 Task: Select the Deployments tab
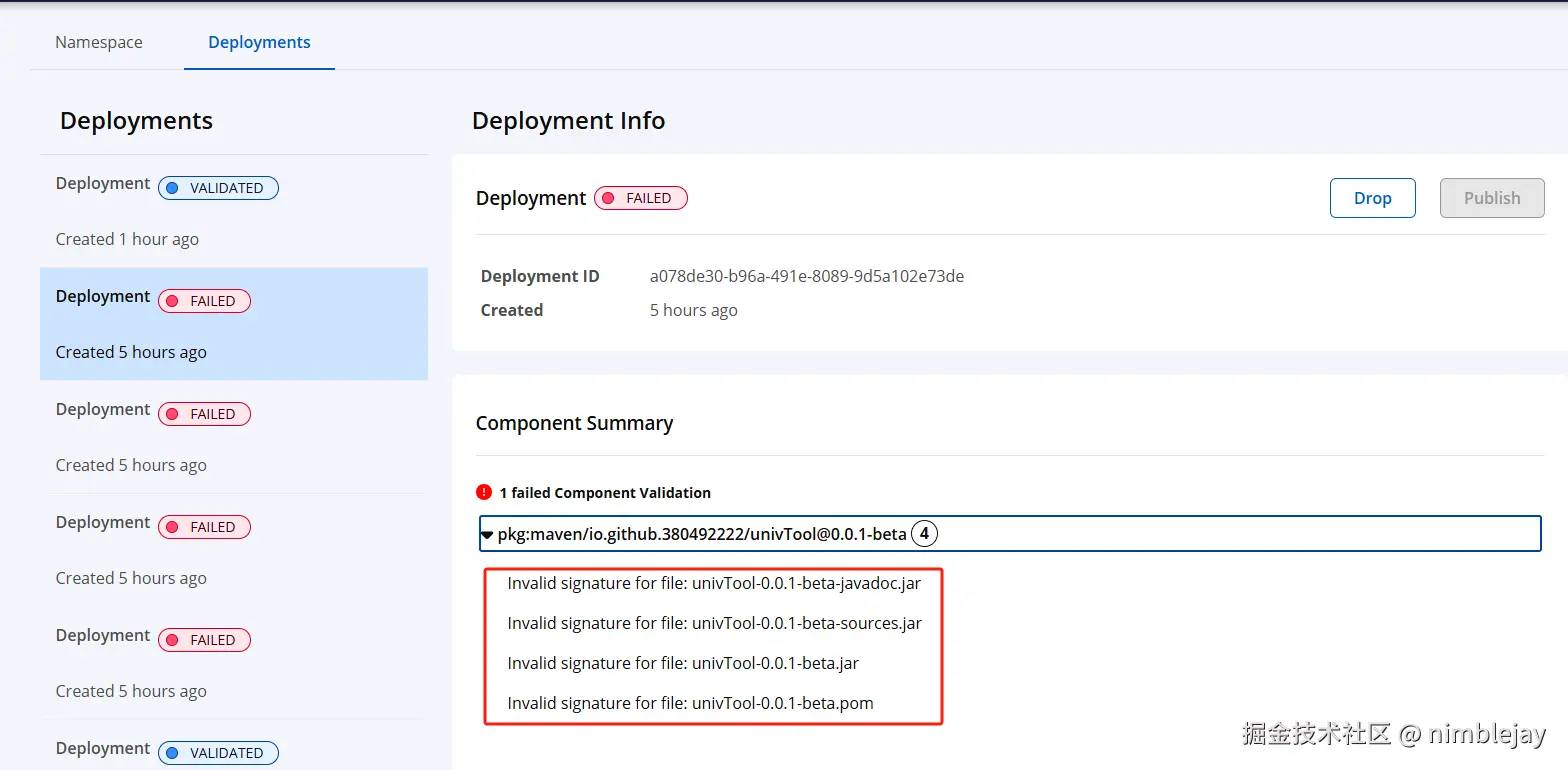click(x=259, y=42)
